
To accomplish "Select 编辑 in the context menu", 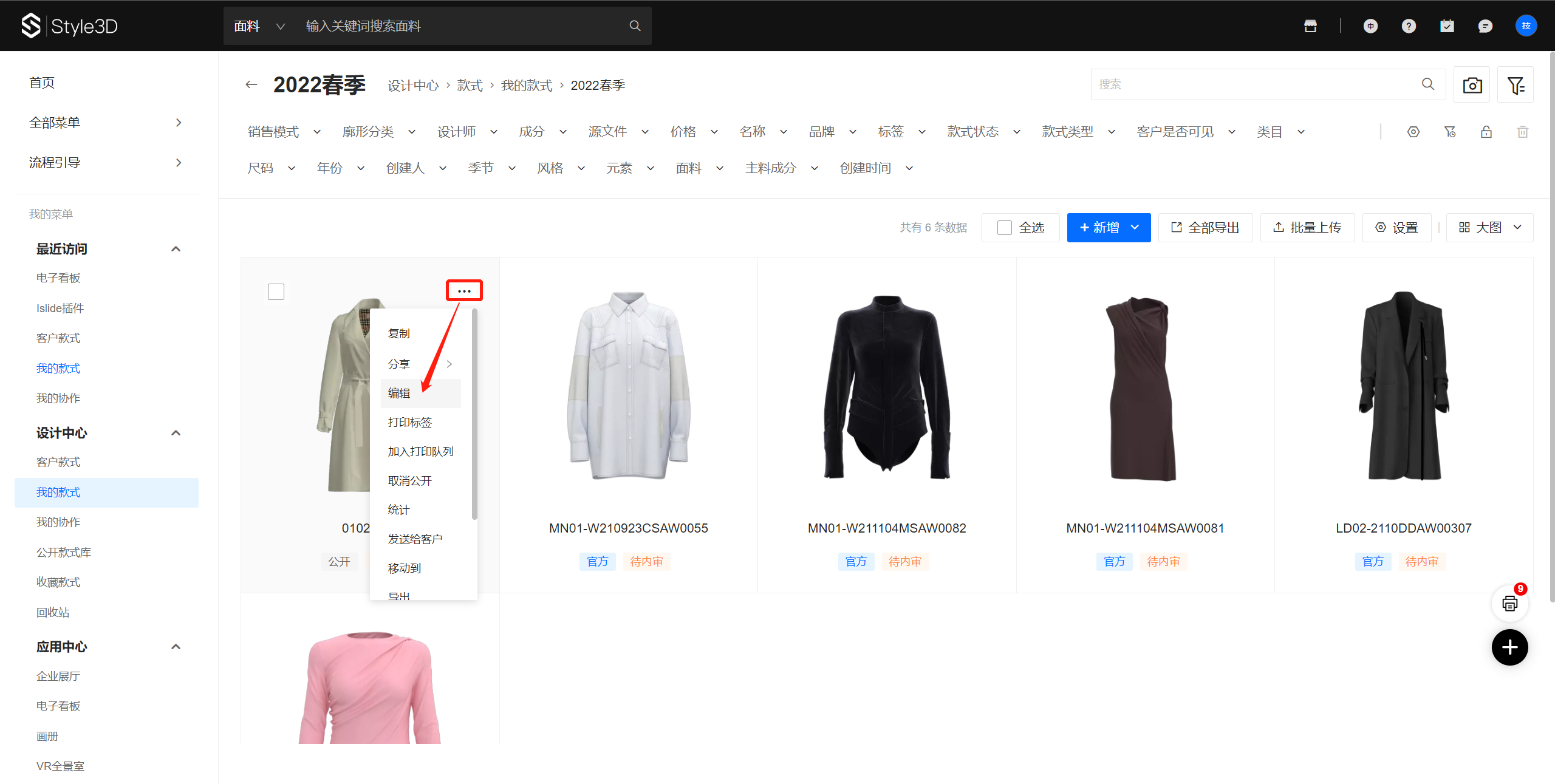I will 399,394.
